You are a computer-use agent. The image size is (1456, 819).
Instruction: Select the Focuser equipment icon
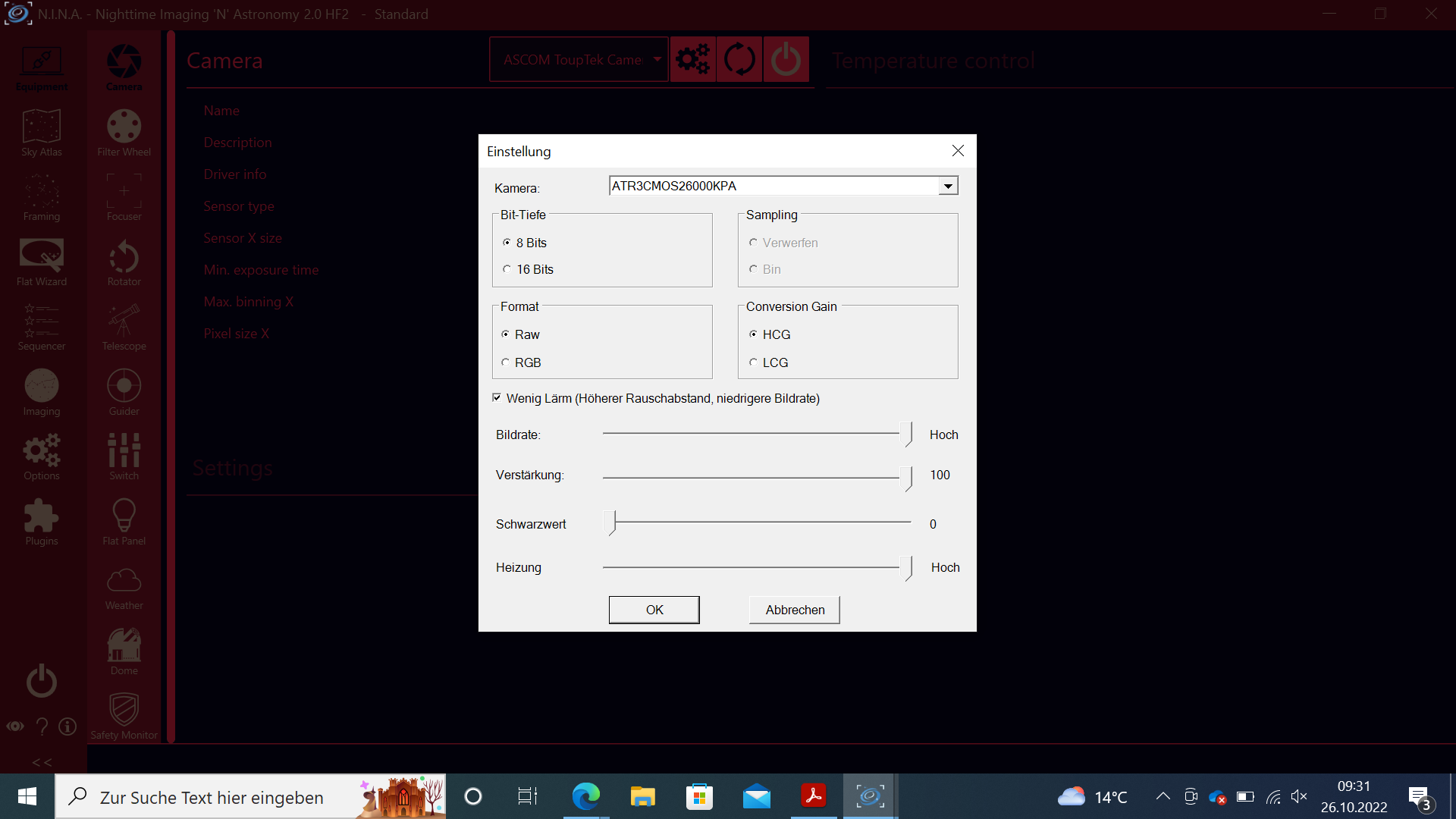[x=124, y=198]
